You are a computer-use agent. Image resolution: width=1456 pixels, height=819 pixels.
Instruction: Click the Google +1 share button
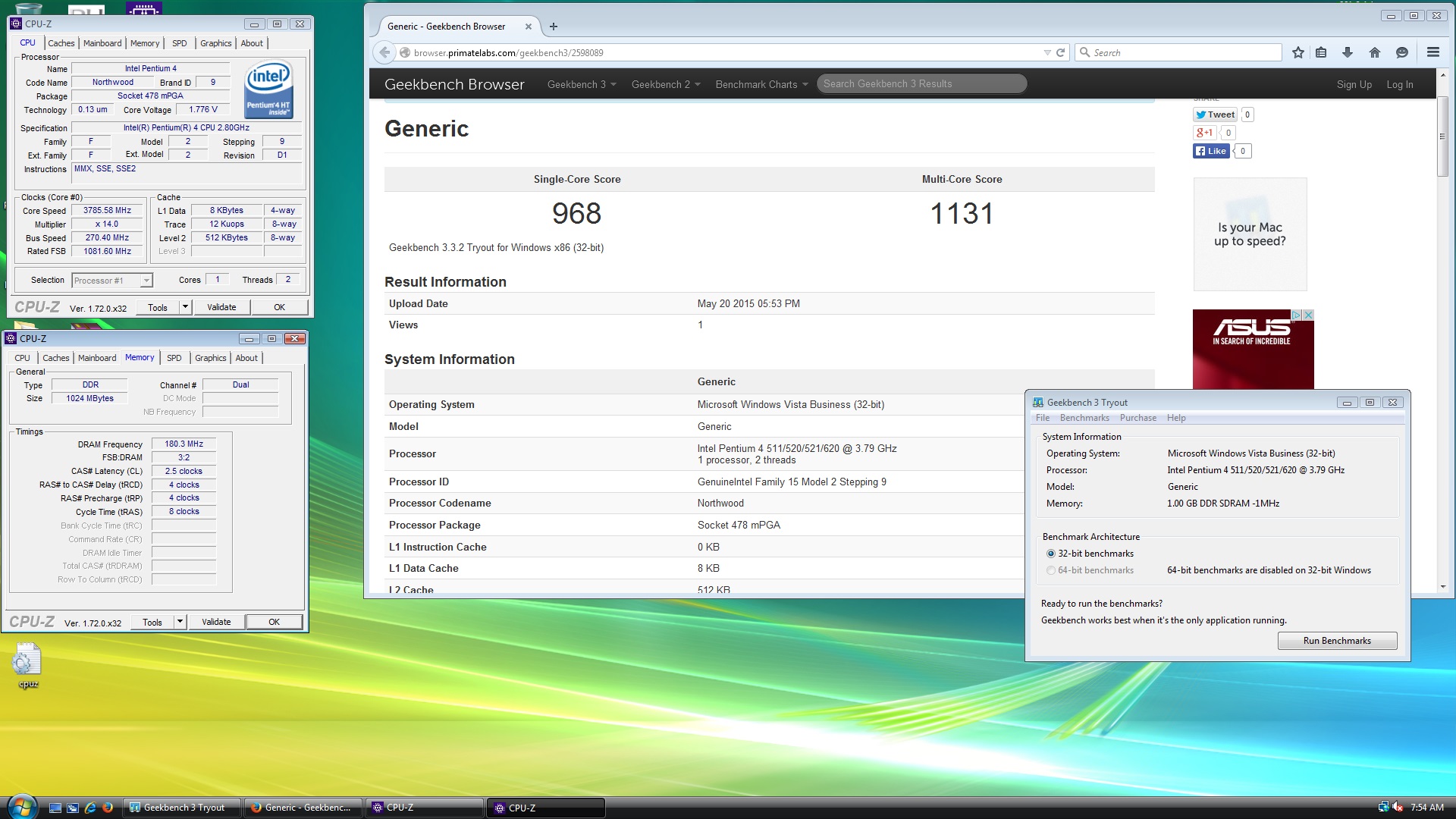(1204, 133)
